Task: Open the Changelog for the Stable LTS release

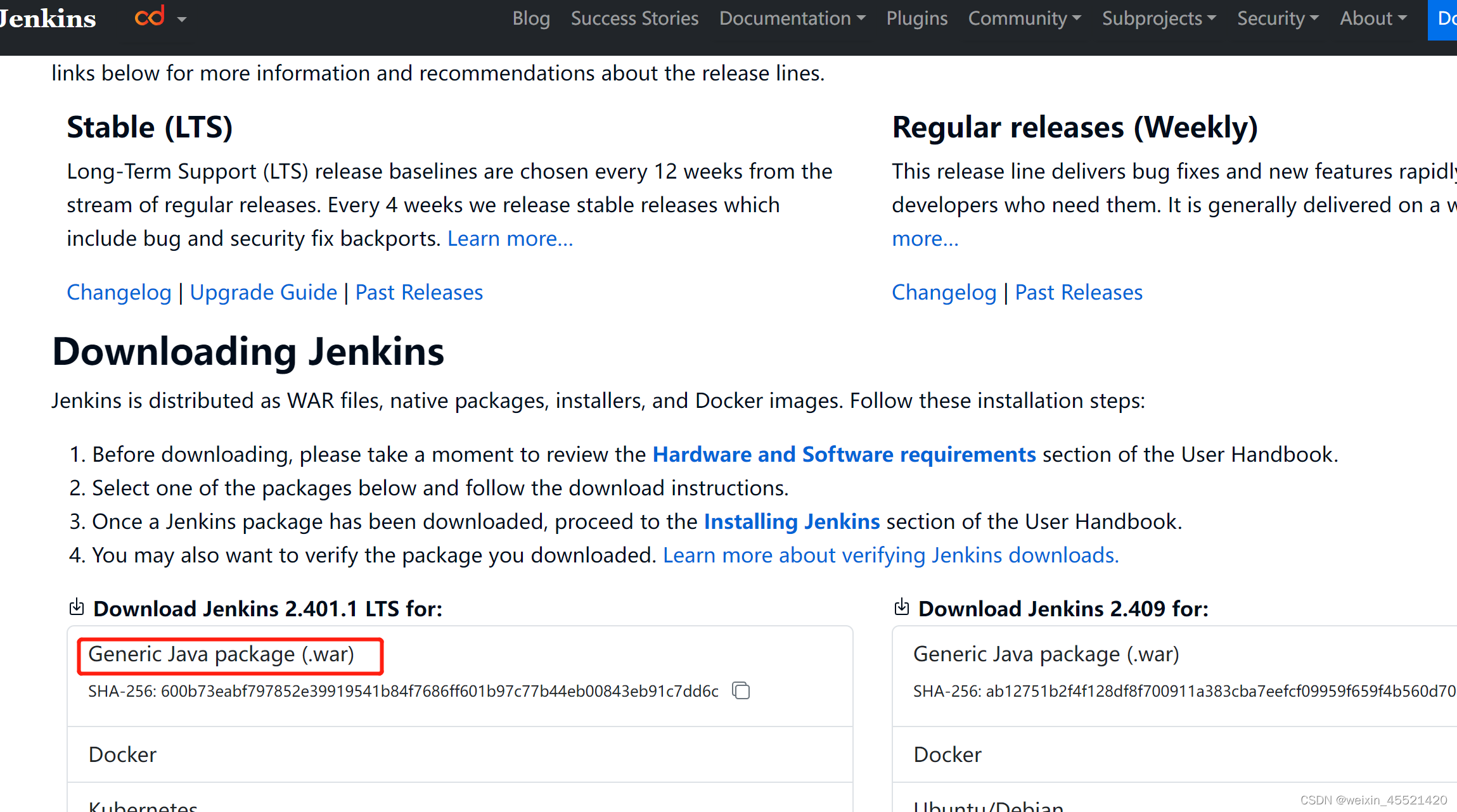Action: [x=119, y=292]
